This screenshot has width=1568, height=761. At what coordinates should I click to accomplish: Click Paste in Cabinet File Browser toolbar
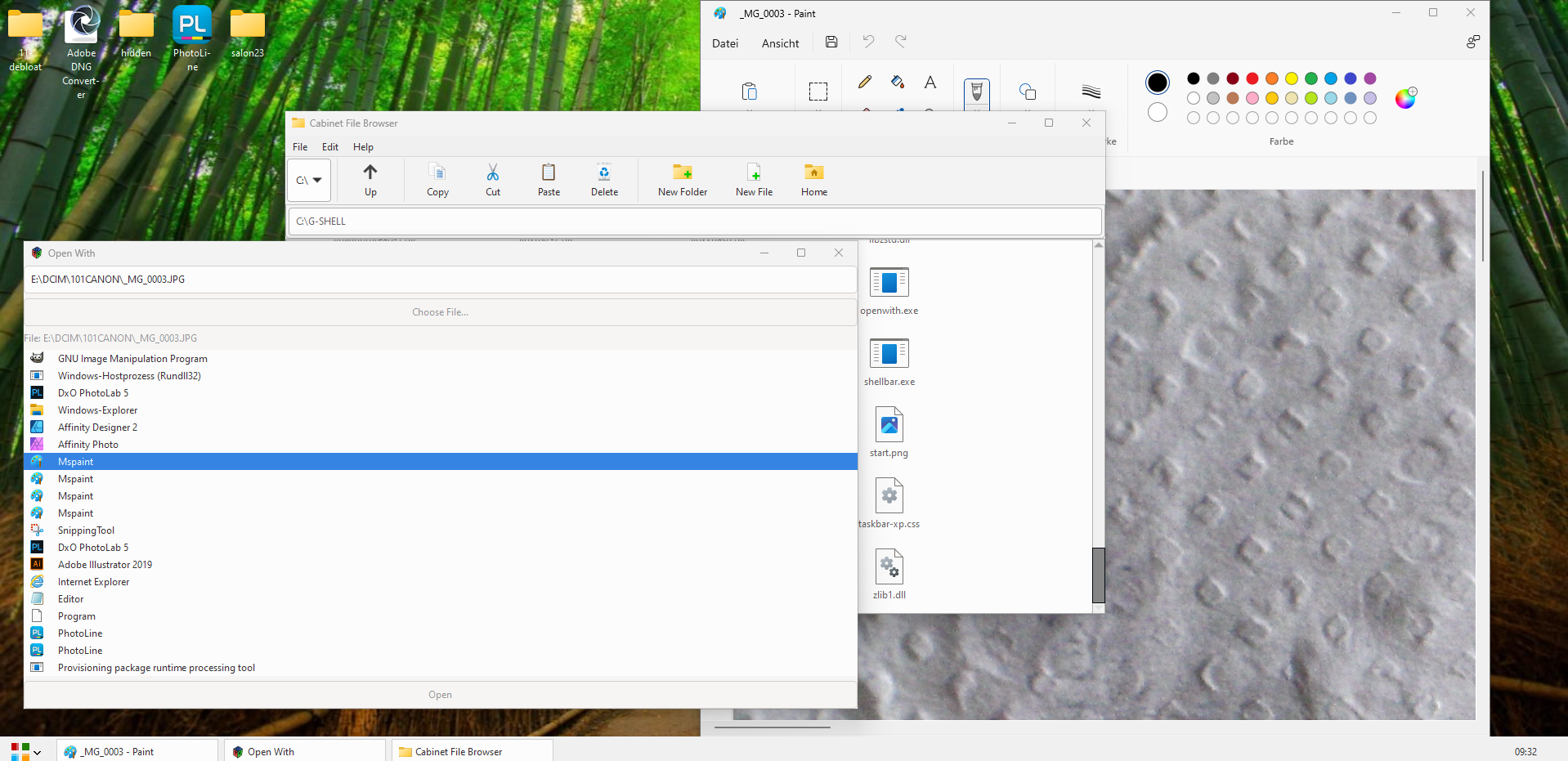549,180
